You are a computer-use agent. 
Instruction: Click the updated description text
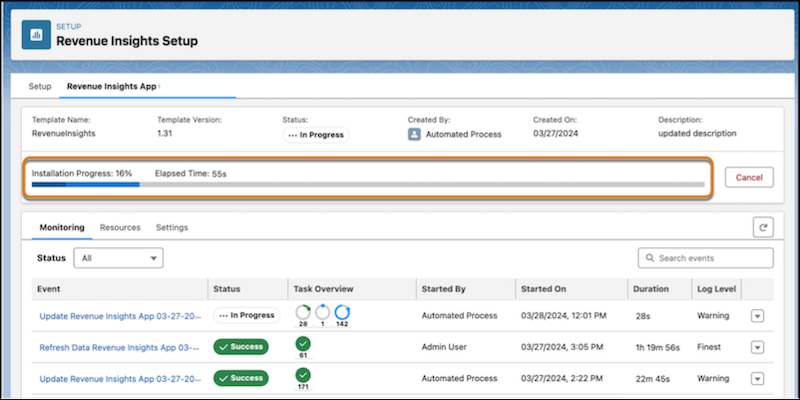click(x=697, y=134)
